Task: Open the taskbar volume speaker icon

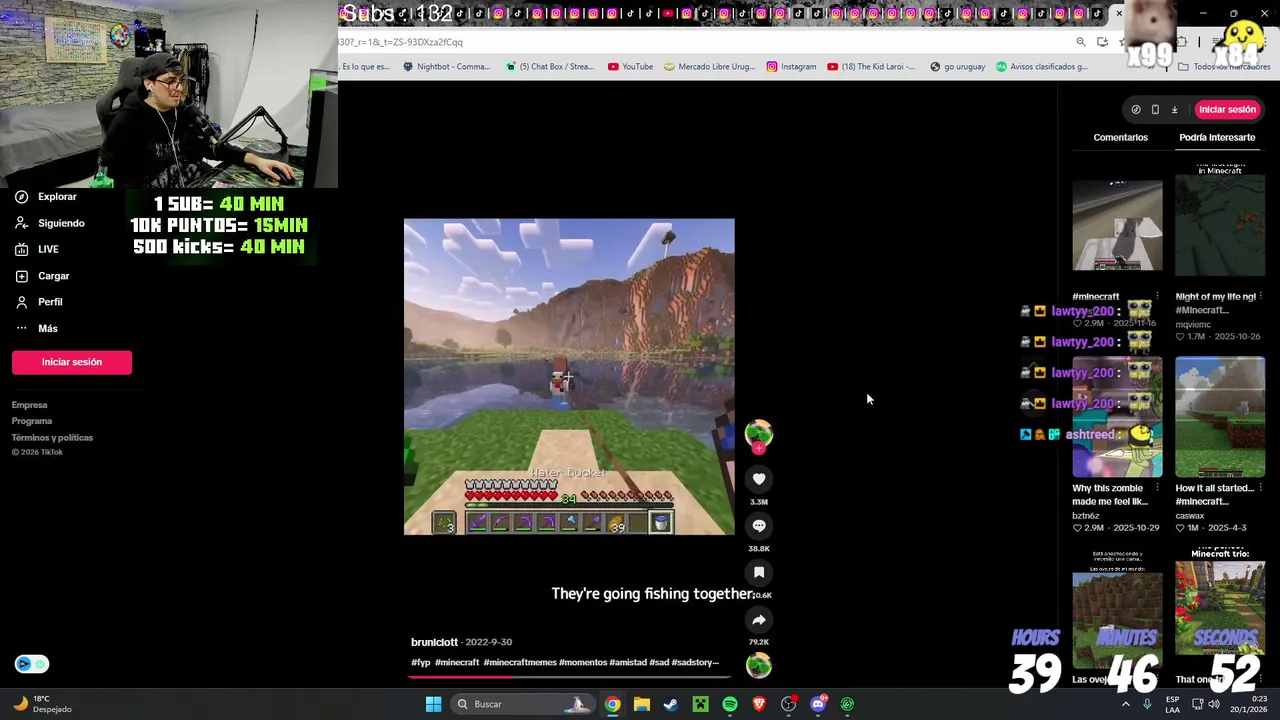Action: 1213,704
